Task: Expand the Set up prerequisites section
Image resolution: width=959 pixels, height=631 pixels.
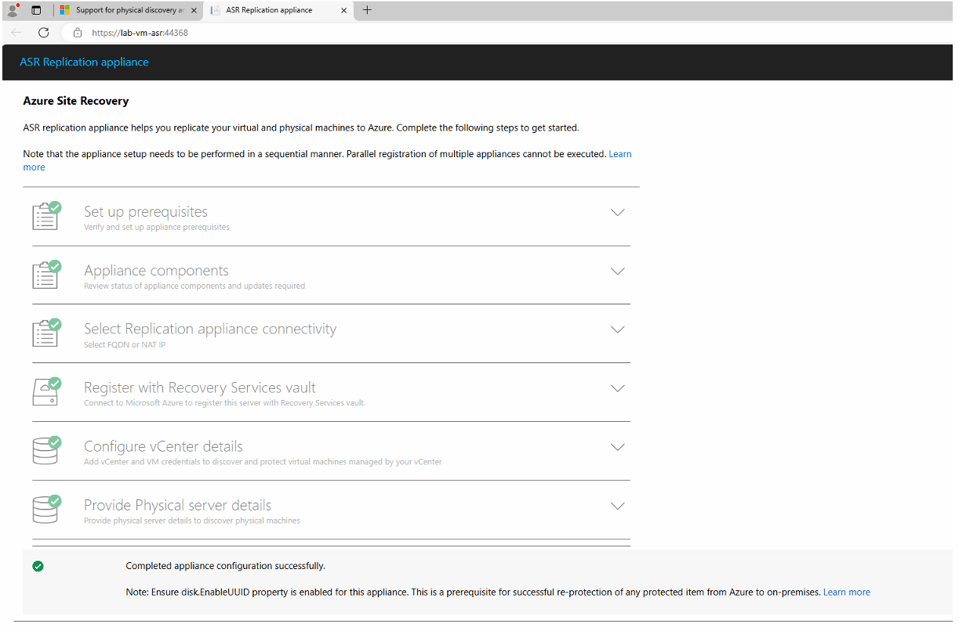Action: click(618, 213)
